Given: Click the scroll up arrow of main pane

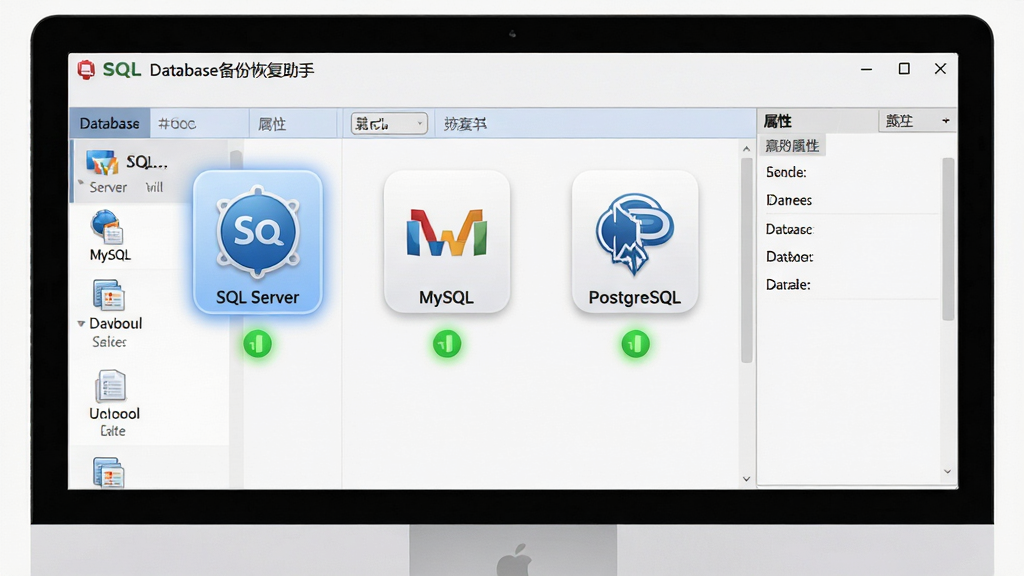Looking at the screenshot, I should (x=746, y=149).
